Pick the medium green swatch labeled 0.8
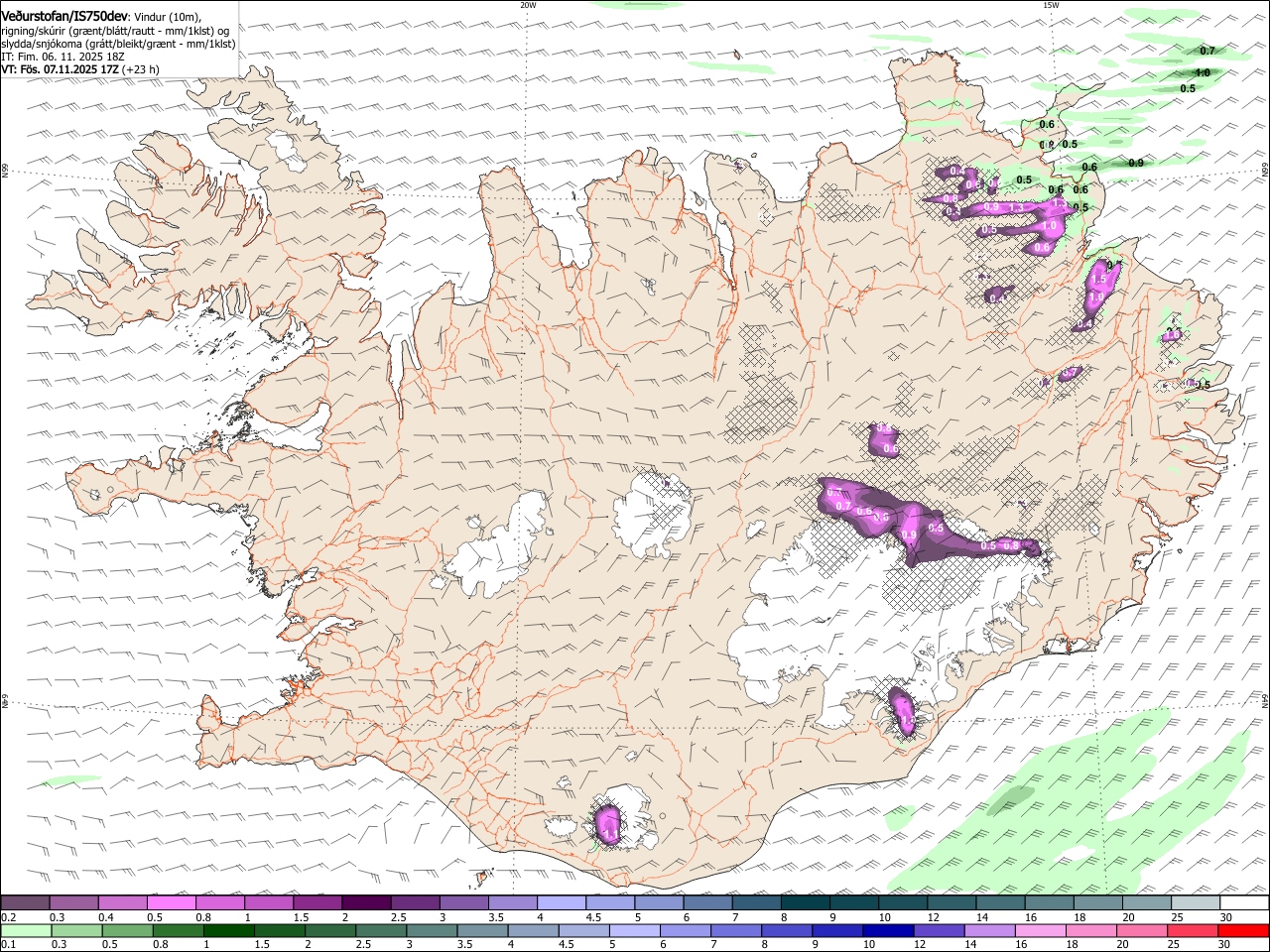 click(178, 930)
